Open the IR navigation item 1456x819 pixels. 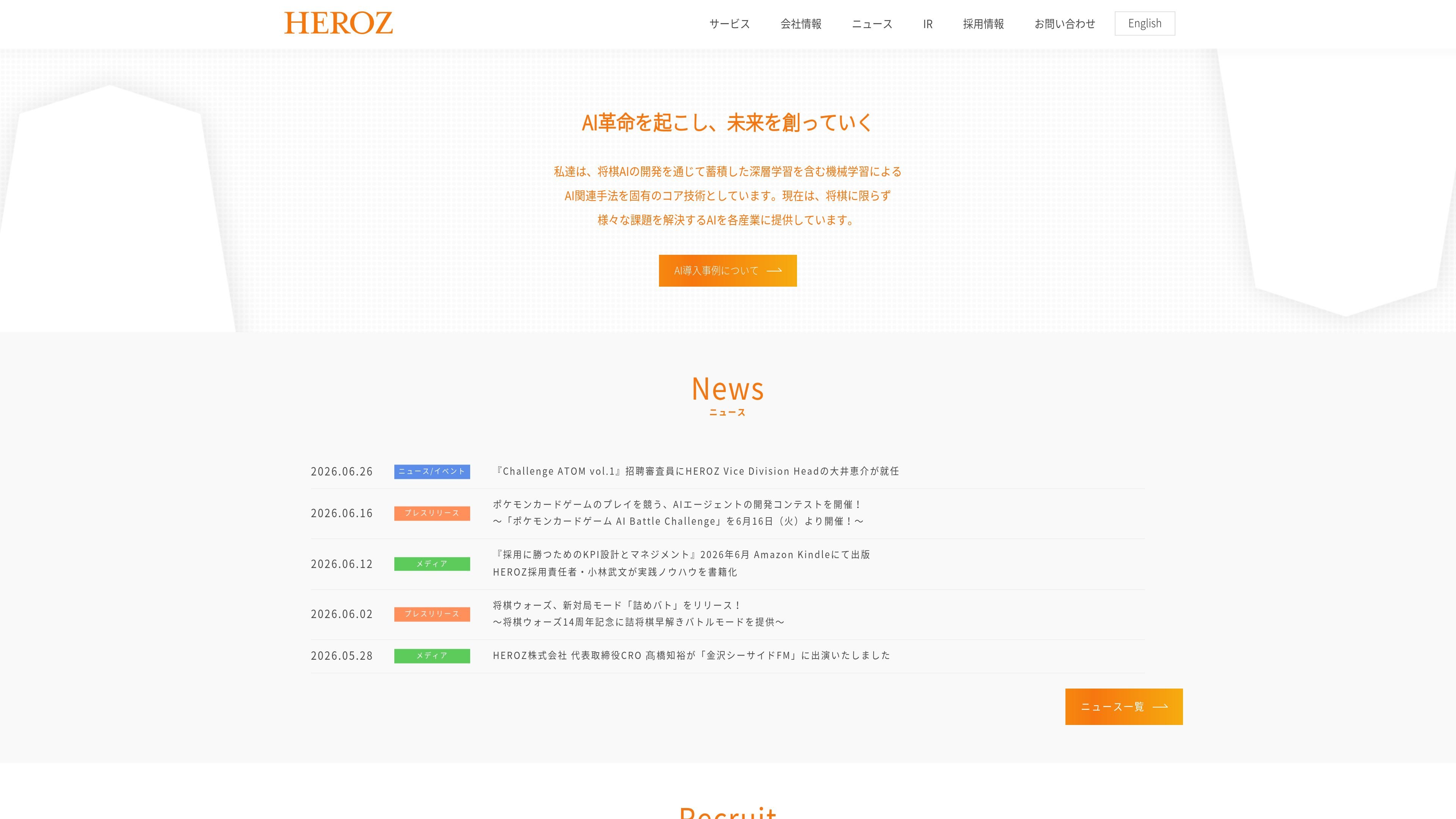pos(927,24)
